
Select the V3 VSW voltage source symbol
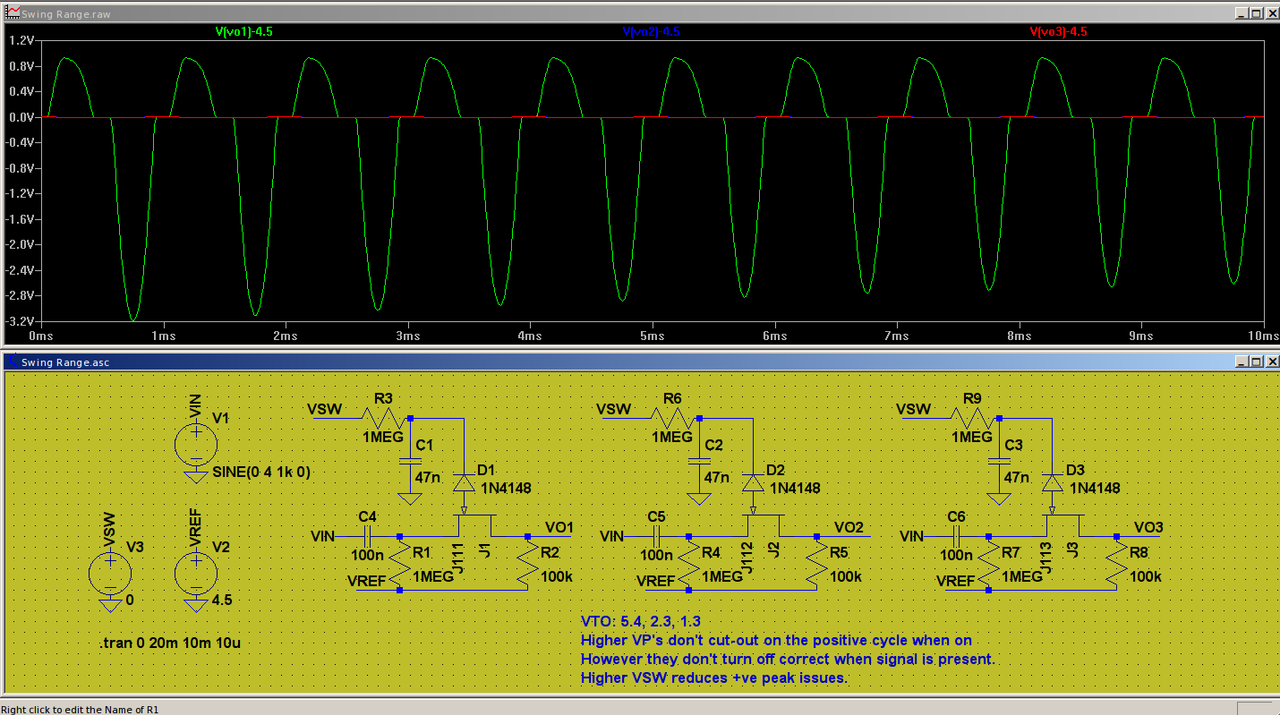[x=110, y=573]
